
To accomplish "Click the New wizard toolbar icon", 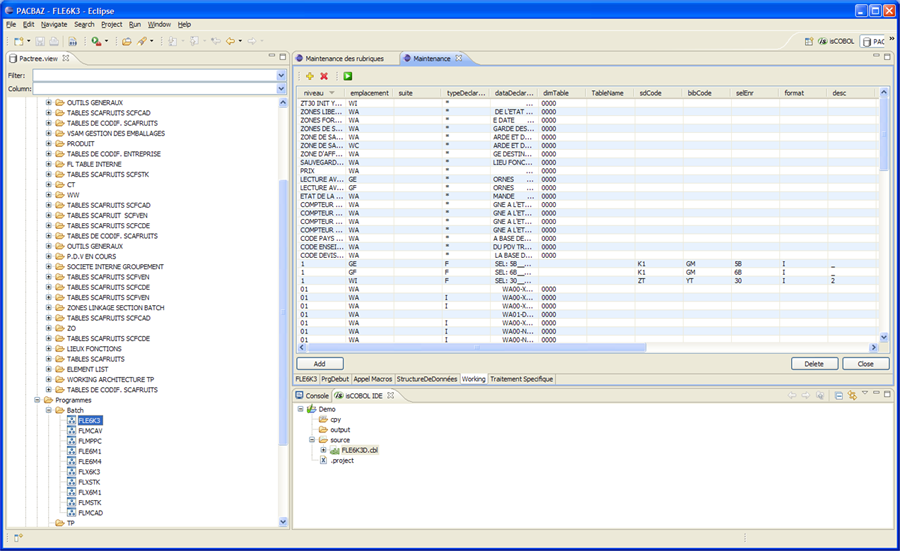I will point(18,41).
